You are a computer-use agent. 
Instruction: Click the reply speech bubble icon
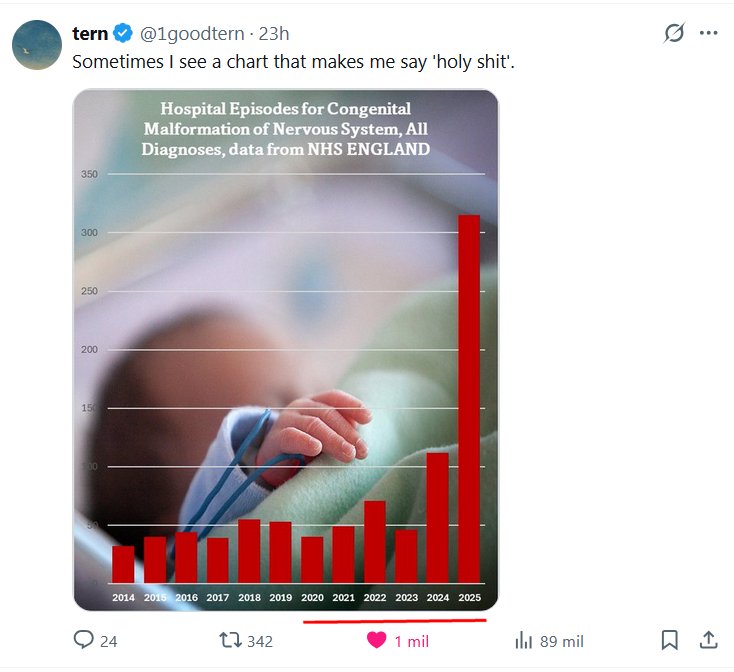coord(84,640)
